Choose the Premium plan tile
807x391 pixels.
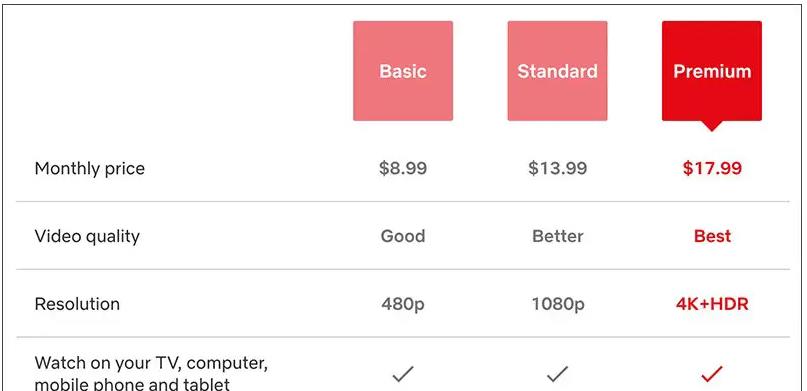coord(712,71)
